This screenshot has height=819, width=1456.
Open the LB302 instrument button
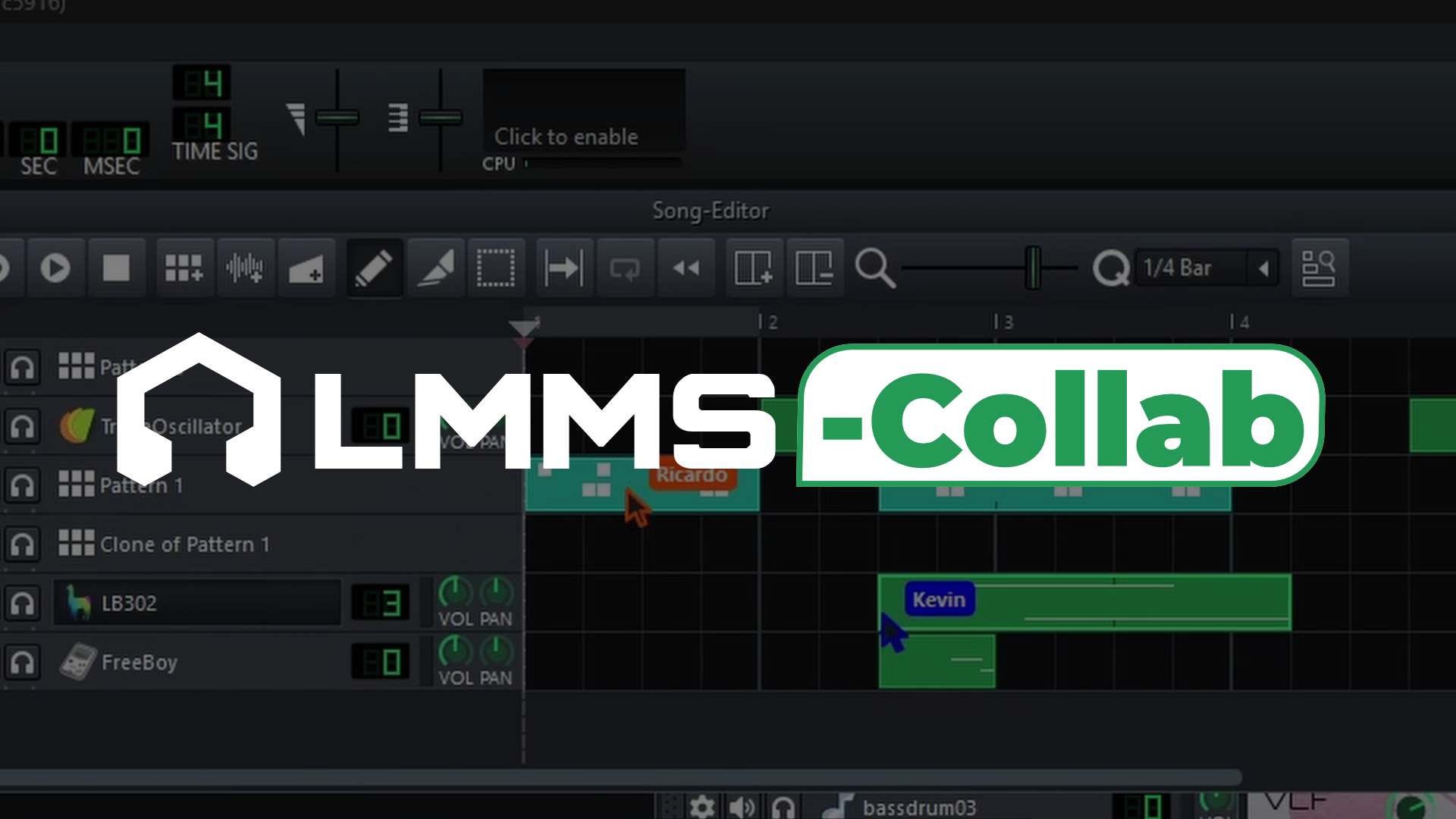(x=197, y=603)
